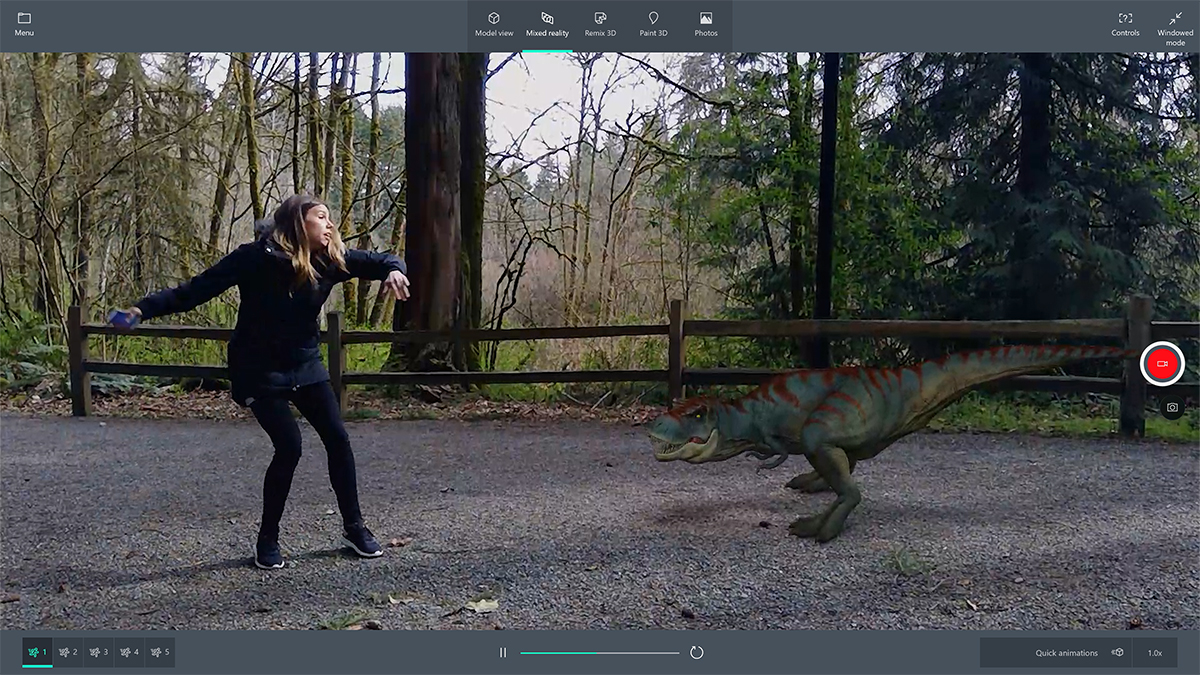Open the 1.0x playback speed dropdown
Image resolution: width=1200 pixels, height=675 pixels.
[x=1154, y=652]
